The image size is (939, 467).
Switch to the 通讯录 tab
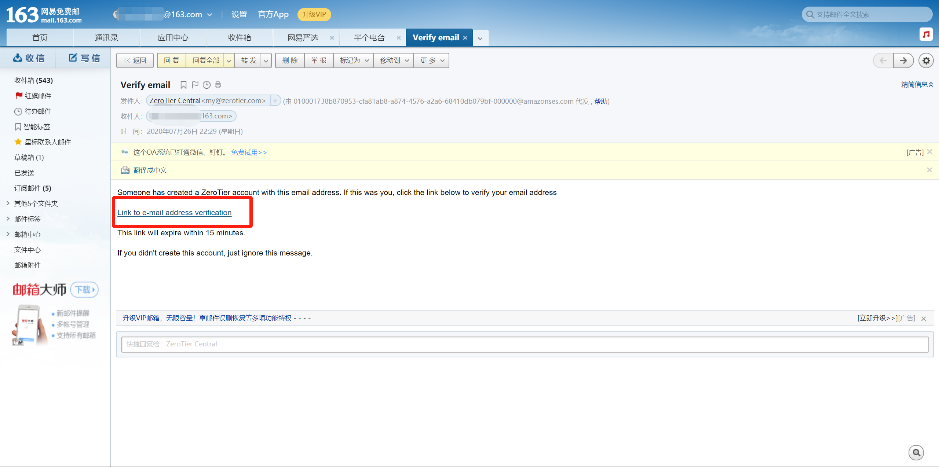tap(107, 37)
